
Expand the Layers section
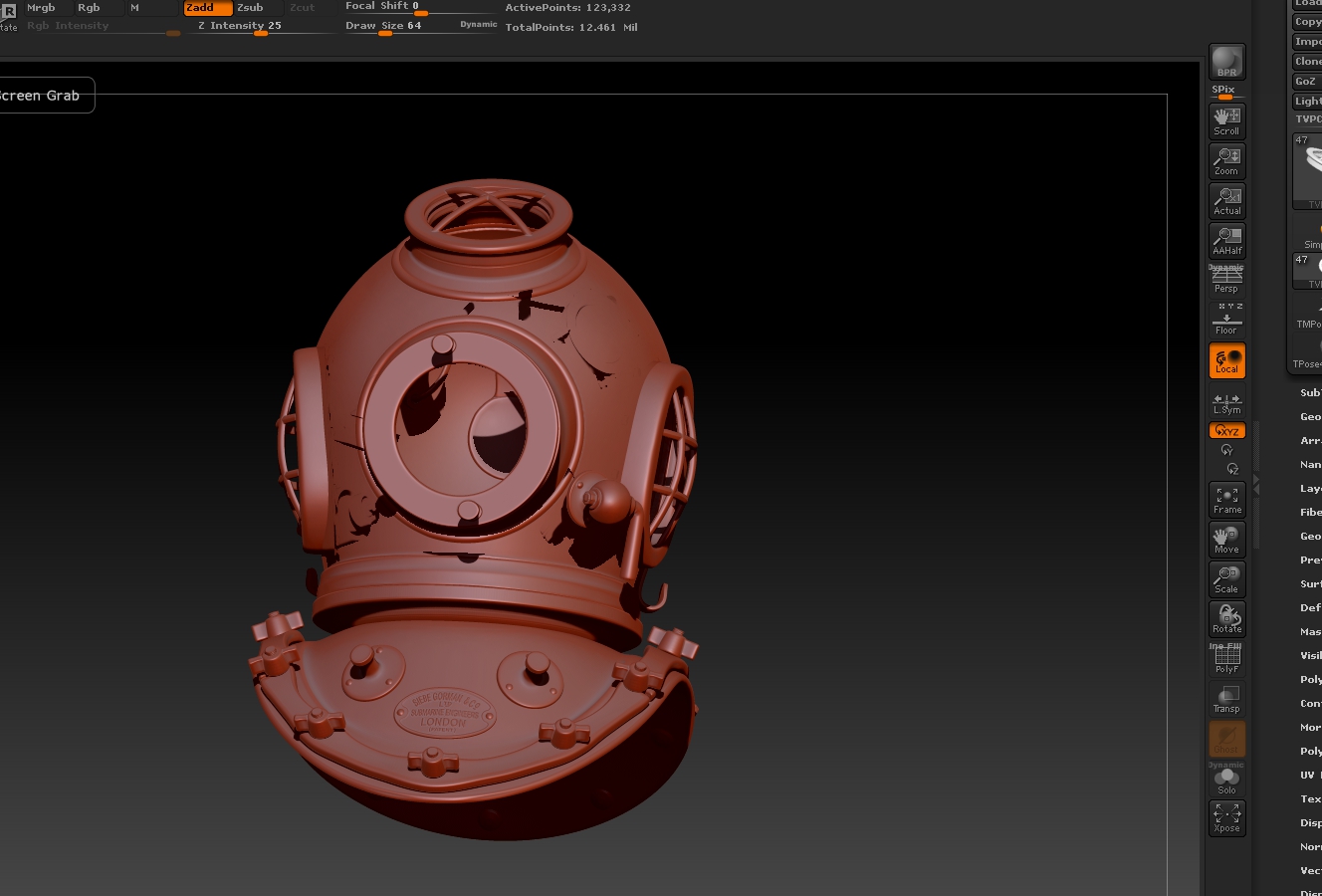(x=1310, y=489)
